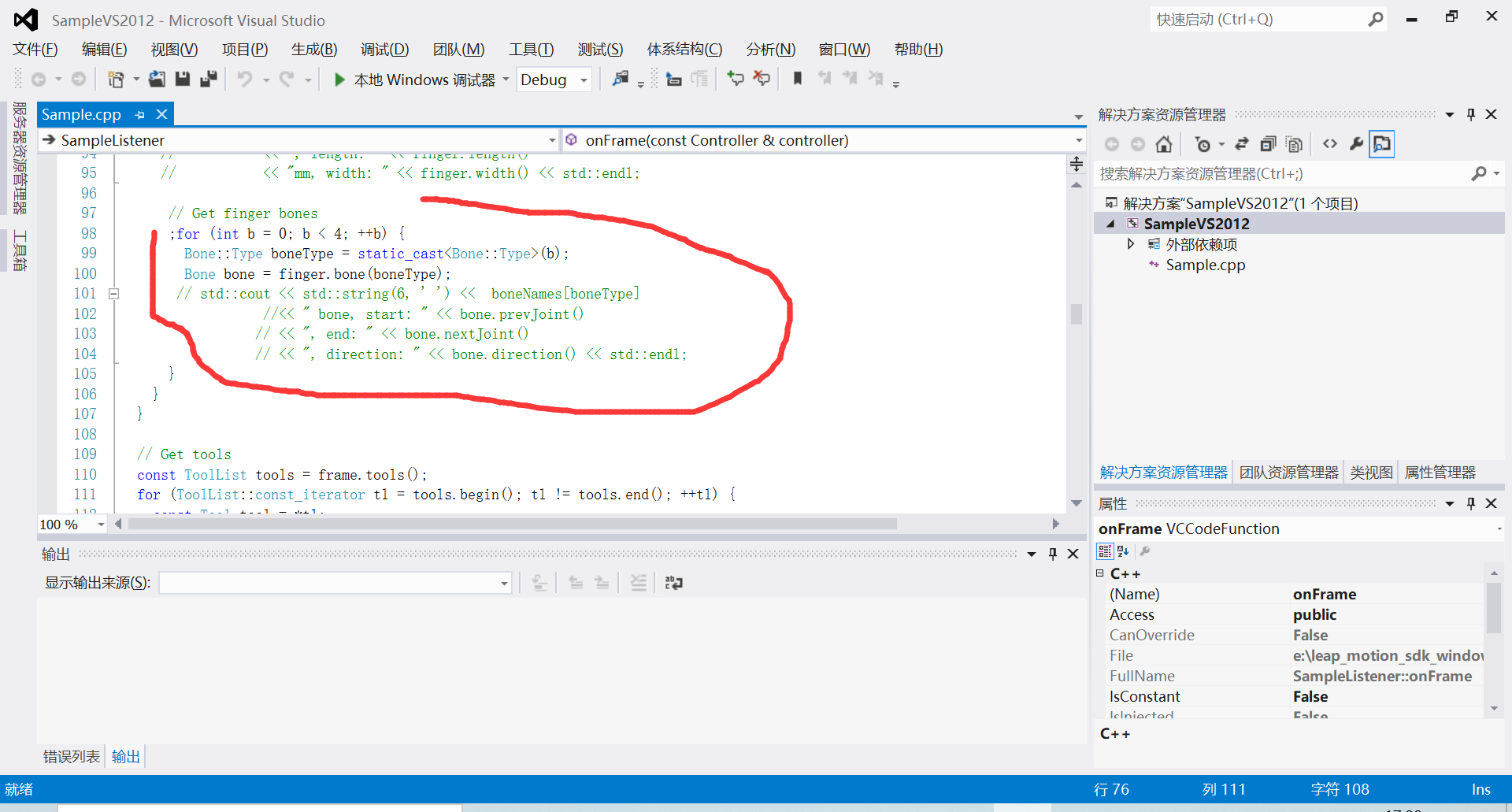Collapse the C++ property category
Viewport: 1512px width, 812px height.
click(1100, 573)
